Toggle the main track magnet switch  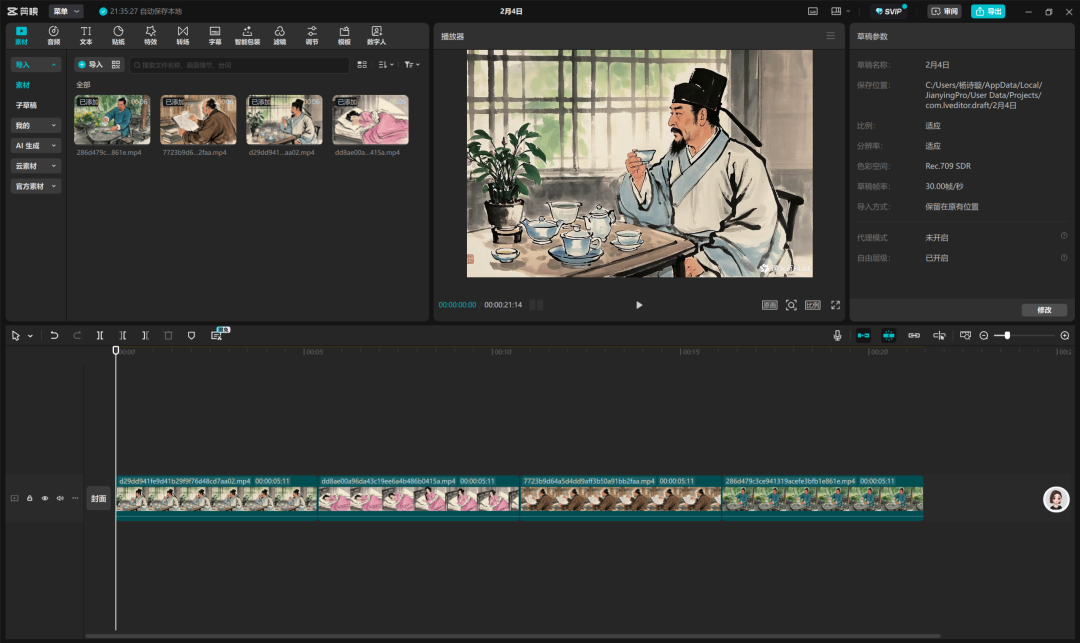862,336
